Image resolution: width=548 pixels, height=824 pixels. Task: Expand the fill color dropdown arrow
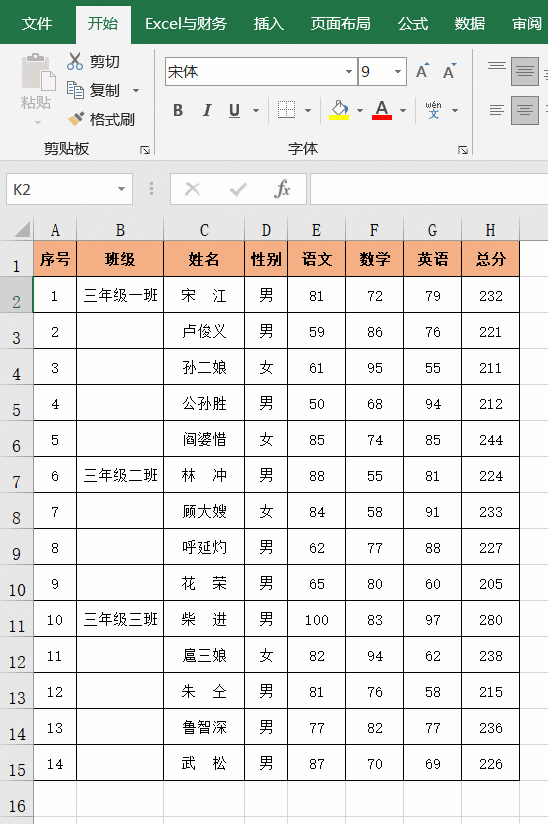tap(360, 110)
